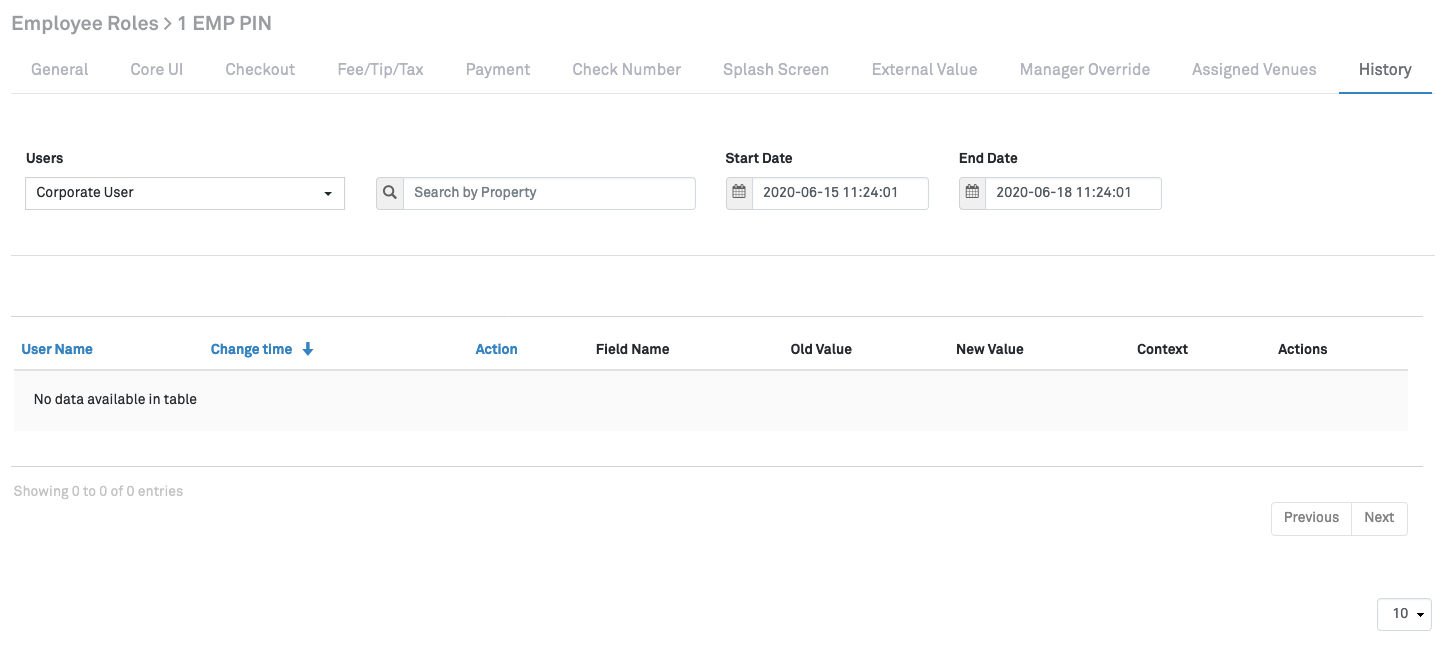Image resolution: width=1453 pixels, height=655 pixels.
Task: Switch to the General tab
Action: click(60, 70)
